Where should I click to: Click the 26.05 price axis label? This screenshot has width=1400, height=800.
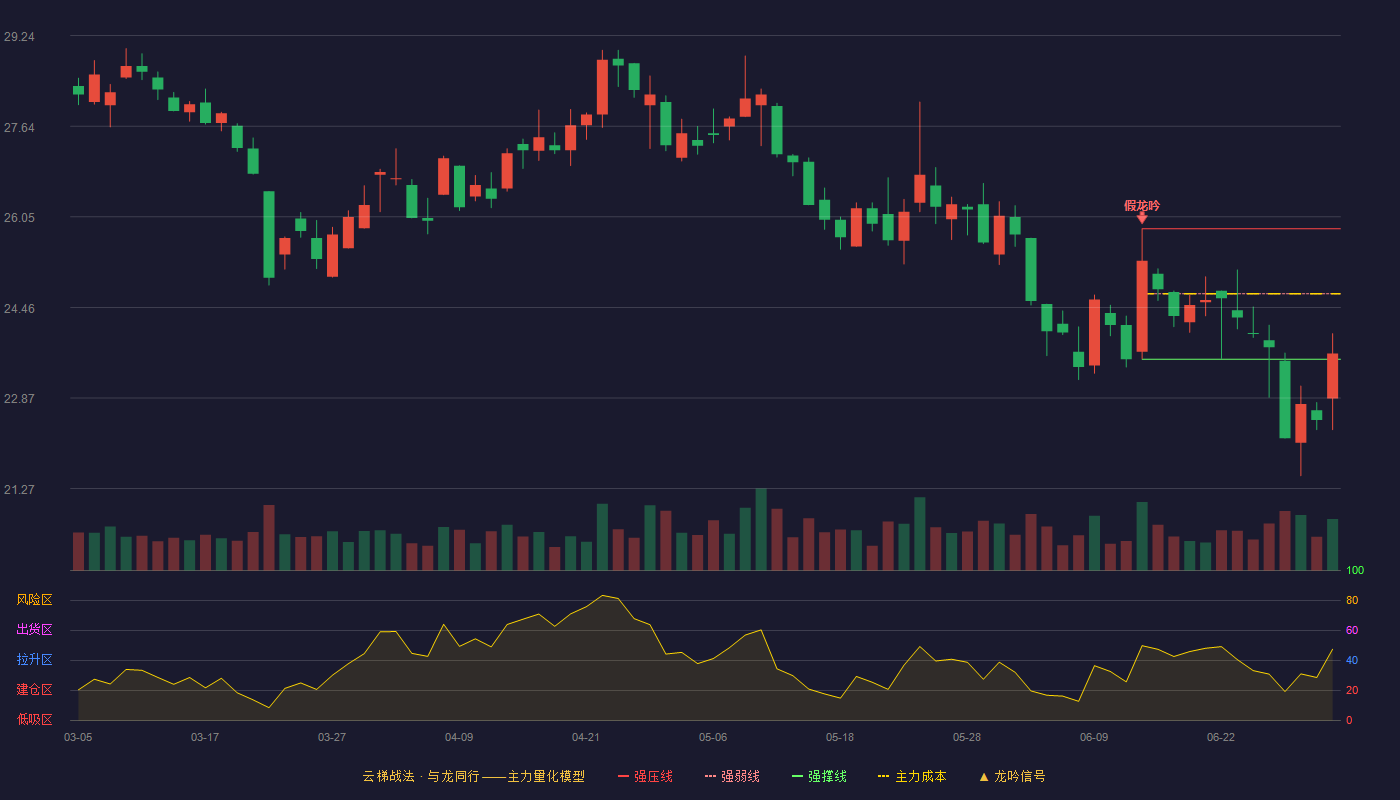[x=19, y=217]
